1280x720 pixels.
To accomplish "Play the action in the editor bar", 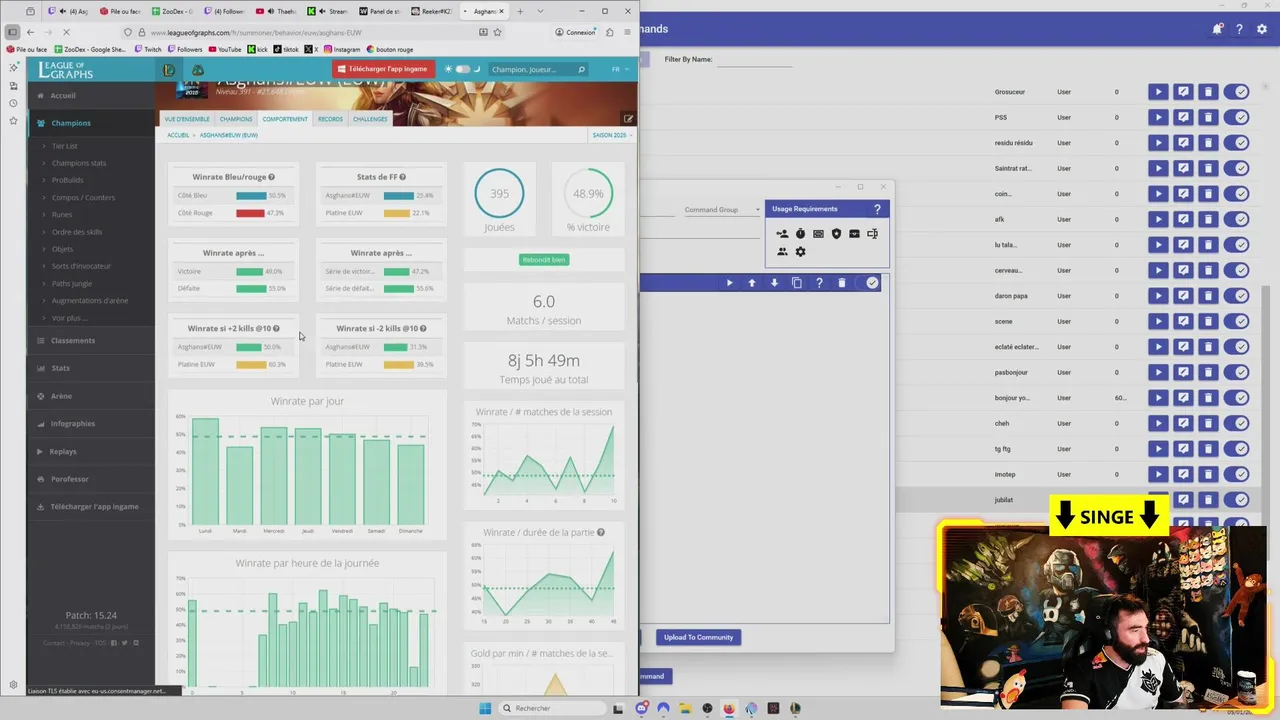I will (729, 283).
